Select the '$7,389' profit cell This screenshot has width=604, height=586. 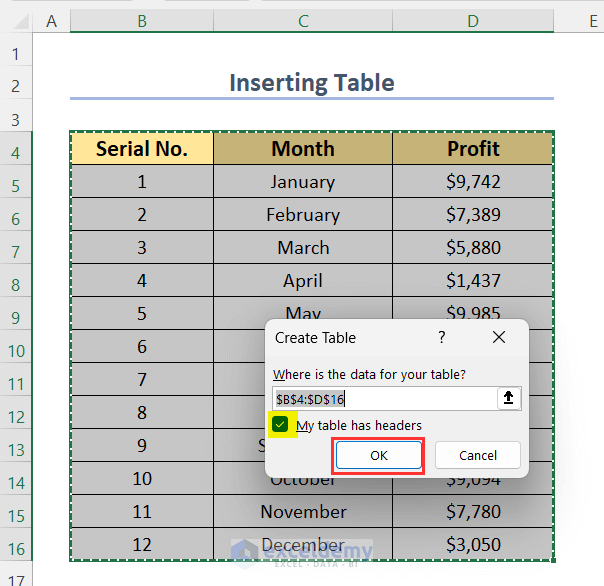(473, 215)
